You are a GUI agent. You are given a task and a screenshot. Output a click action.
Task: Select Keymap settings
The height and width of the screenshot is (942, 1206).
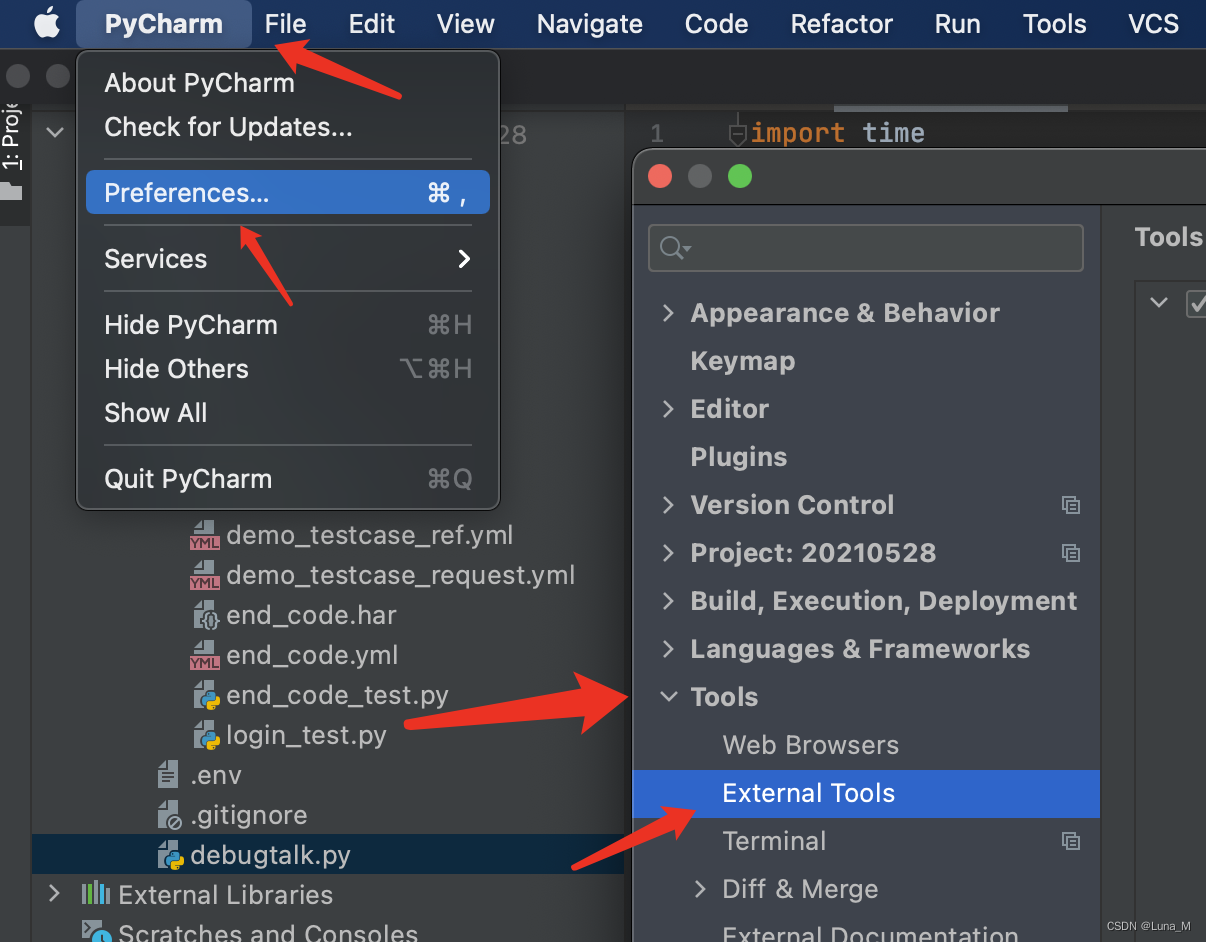pyautogui.click(x=743, y=361)
